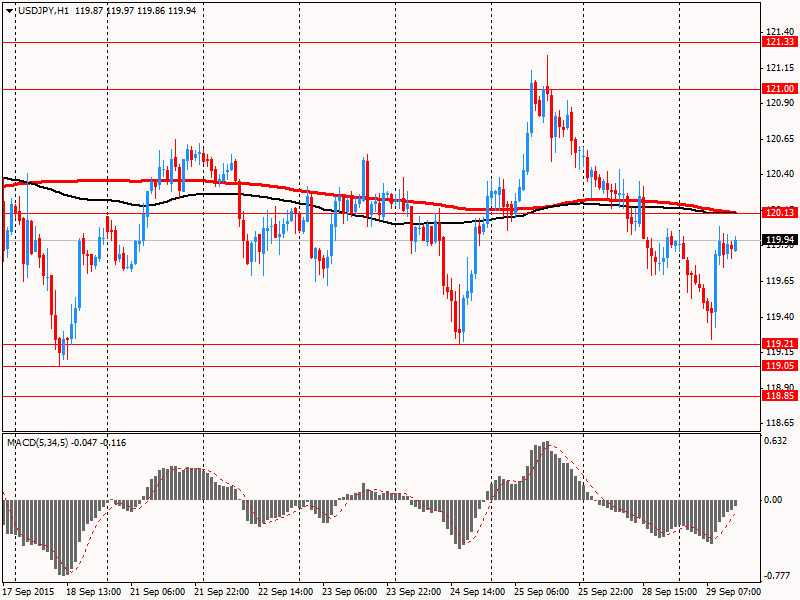Viewport: 800px width, 600px height.
Task: Select the 25 Sep 06:00 time label
Action: (x=541, y=592)
